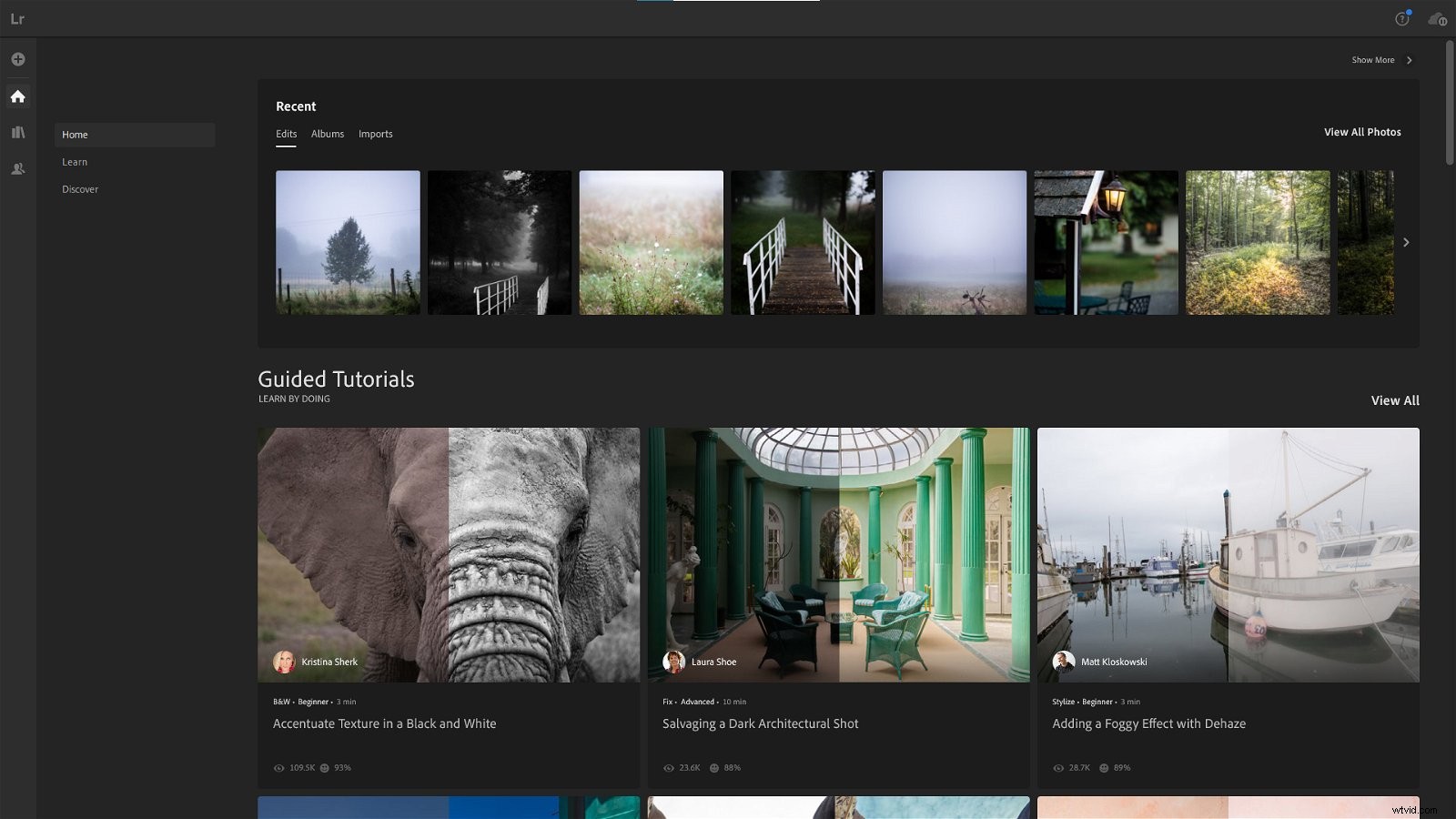The width and height of the screenshot is (1456, 819).
Task: Switch to the Albums tab
Action: pyautogui.click(x=327, y=134)
